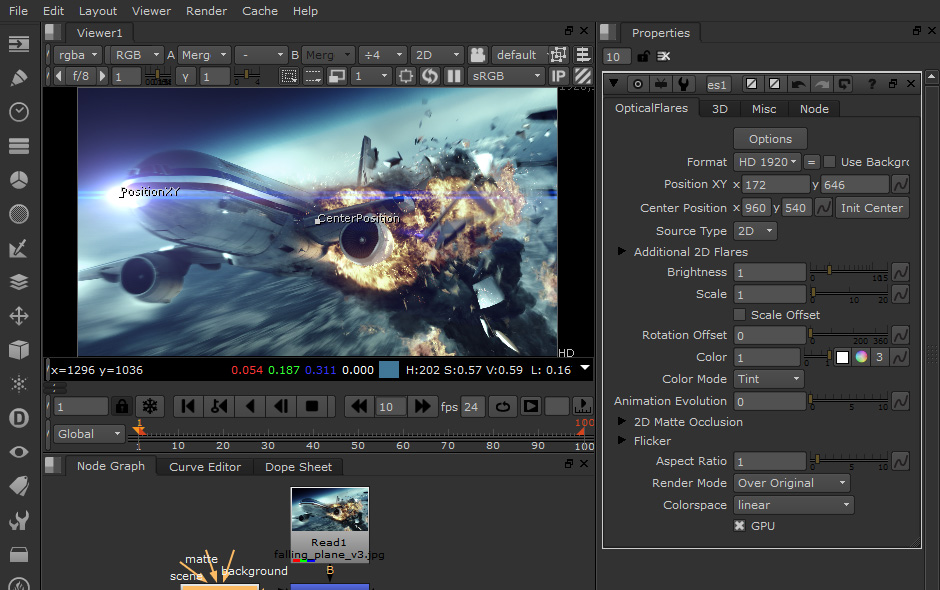Click the revert icon in properties header
940x590 pixels.
click(x=844, y=84)
